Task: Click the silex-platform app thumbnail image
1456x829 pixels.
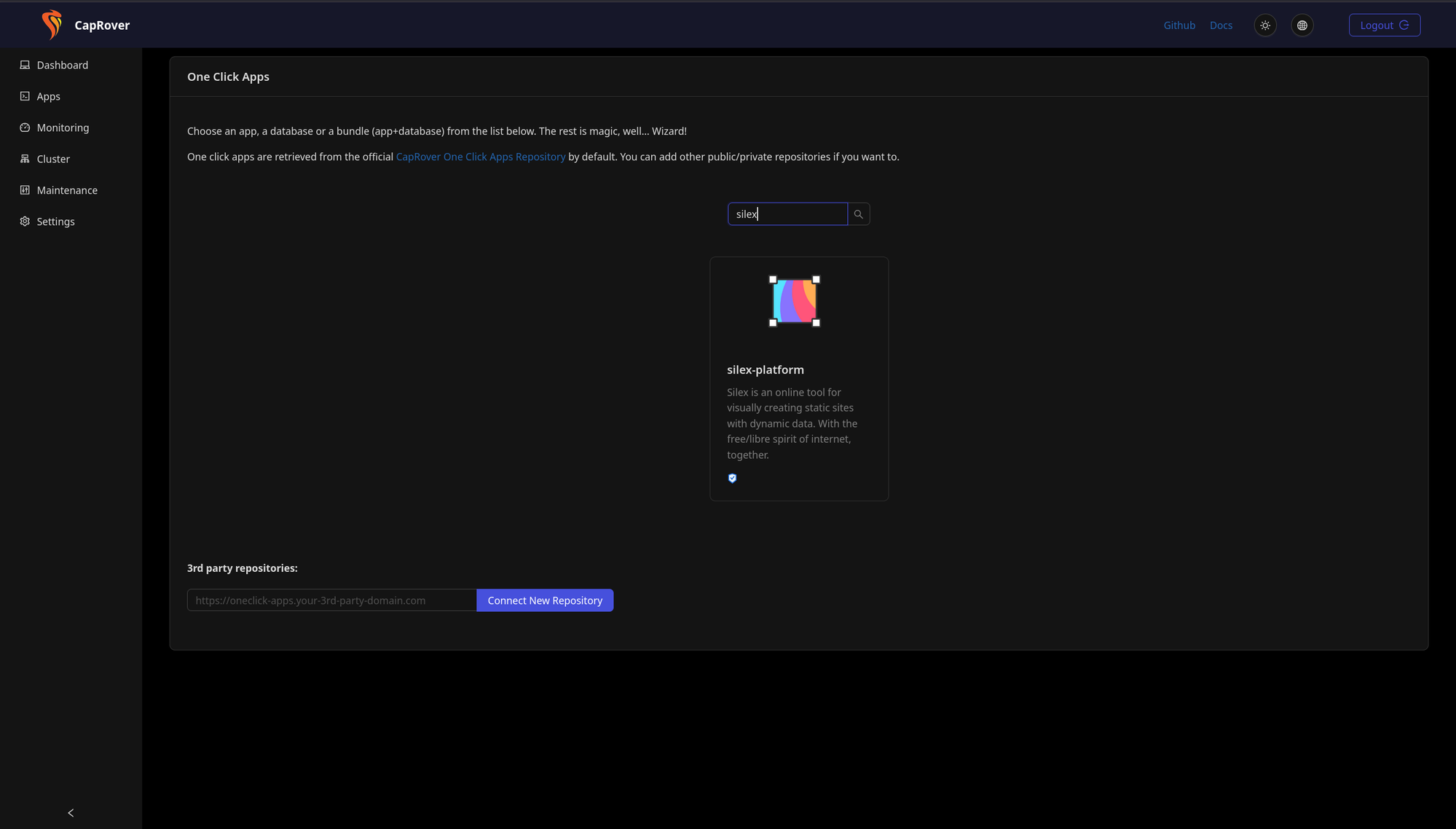Action: (795, 301)
